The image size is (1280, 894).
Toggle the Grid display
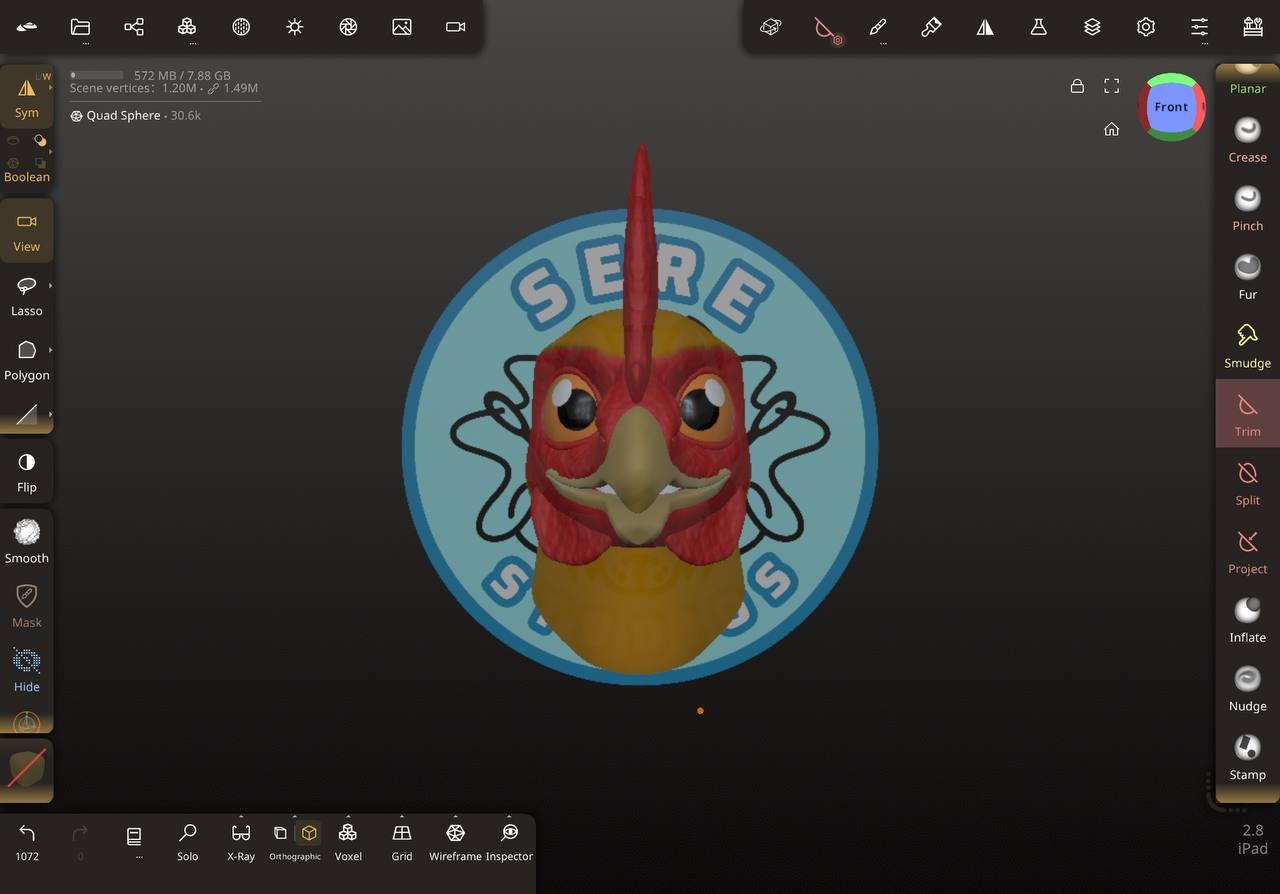click(x=402, y=840)
